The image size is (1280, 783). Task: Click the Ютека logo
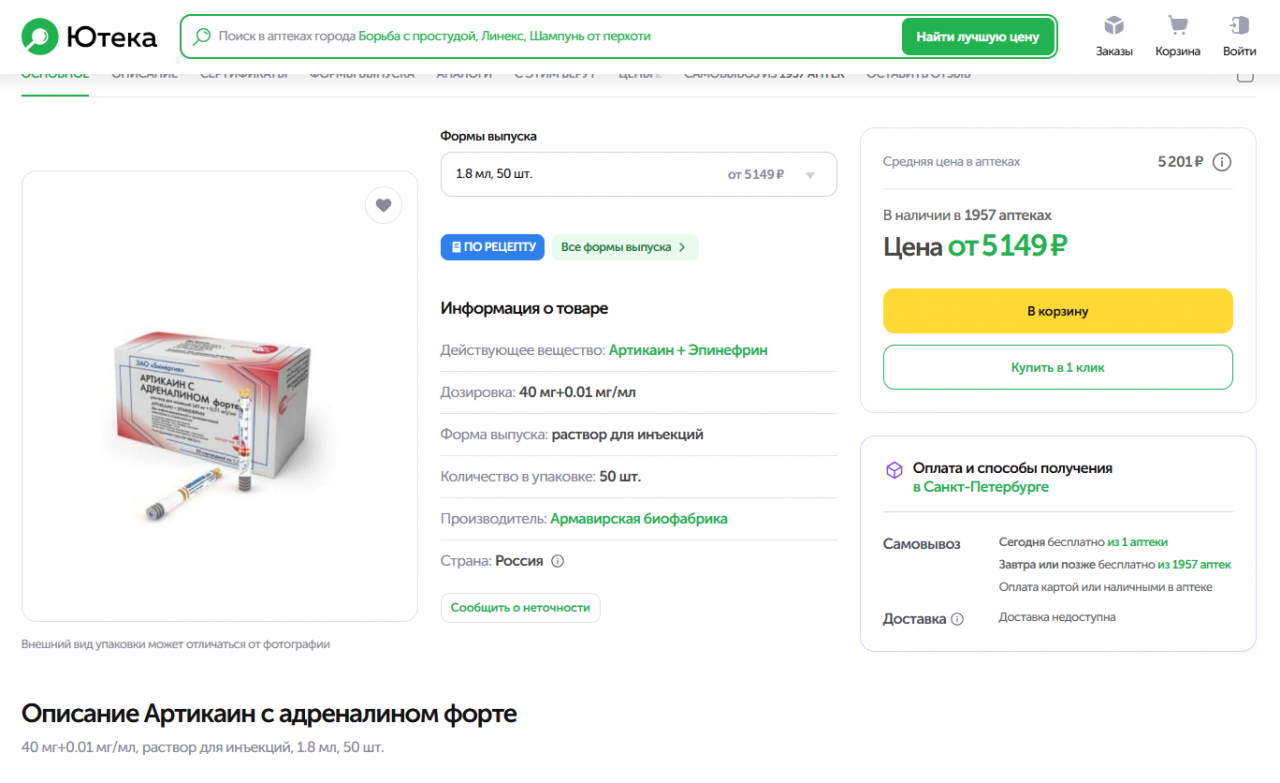[x=89, y=37]
